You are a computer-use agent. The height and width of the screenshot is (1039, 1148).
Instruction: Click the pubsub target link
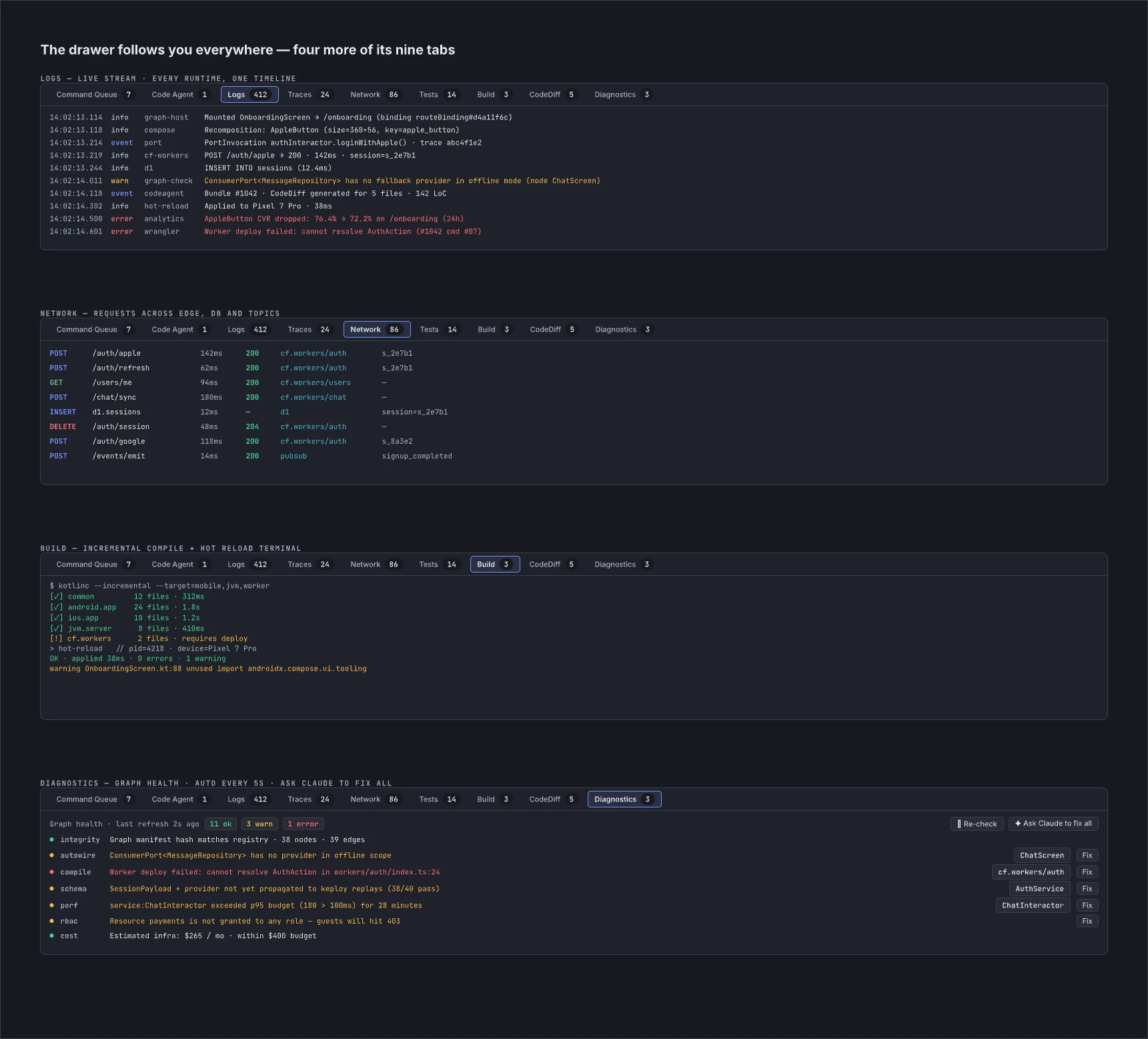pos(294,456)
